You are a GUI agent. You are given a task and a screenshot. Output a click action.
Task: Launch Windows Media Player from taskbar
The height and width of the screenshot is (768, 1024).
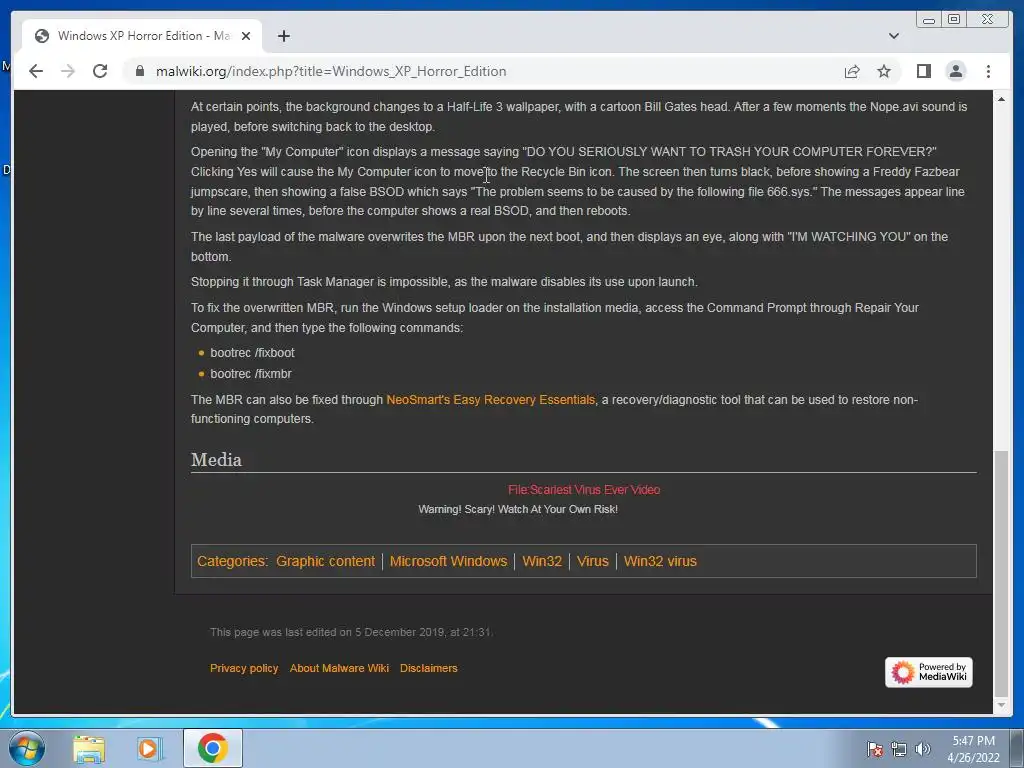tap(149, 748)
